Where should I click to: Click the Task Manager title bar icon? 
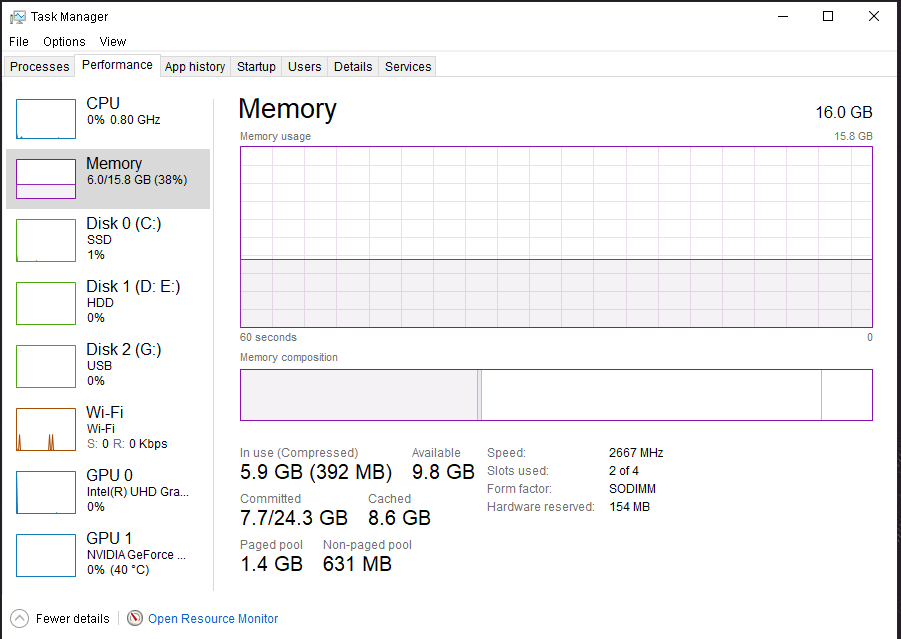18,17
